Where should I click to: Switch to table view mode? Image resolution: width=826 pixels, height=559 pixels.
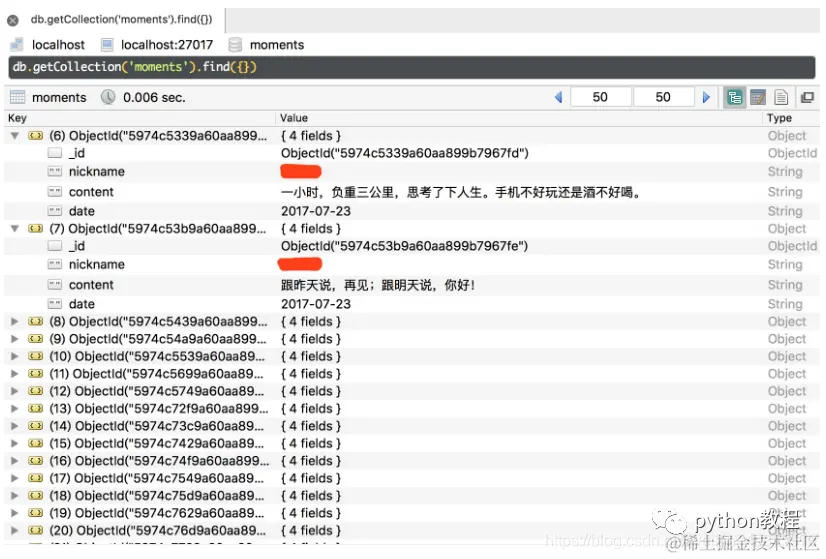coord(758,97)
